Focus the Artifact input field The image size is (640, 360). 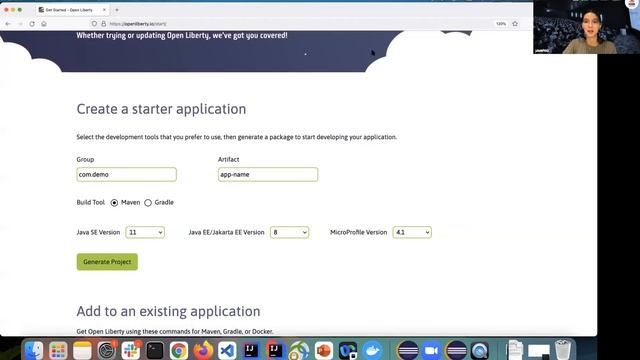click(x=268, y=174)
